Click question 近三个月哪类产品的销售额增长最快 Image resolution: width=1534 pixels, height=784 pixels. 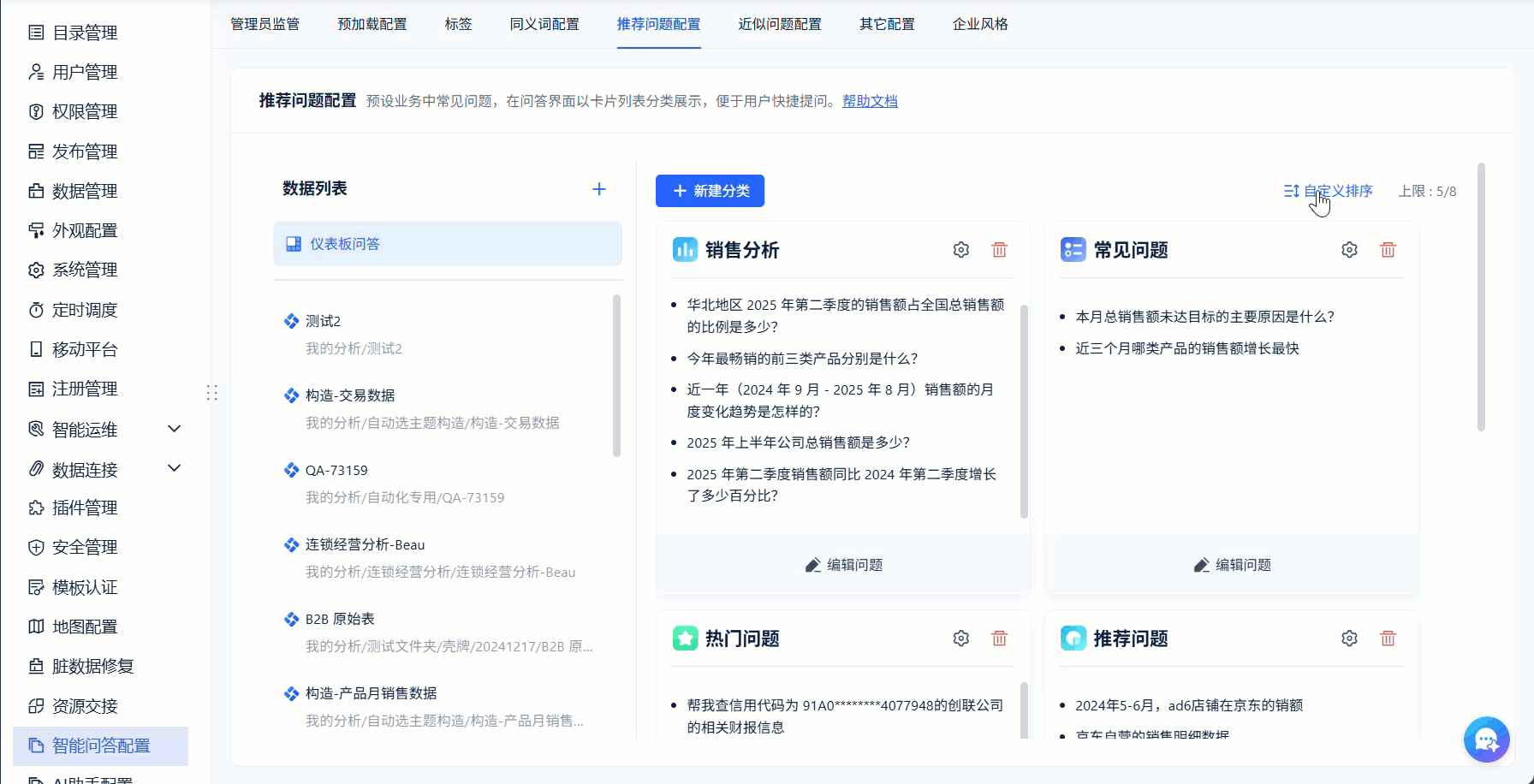1187,348
